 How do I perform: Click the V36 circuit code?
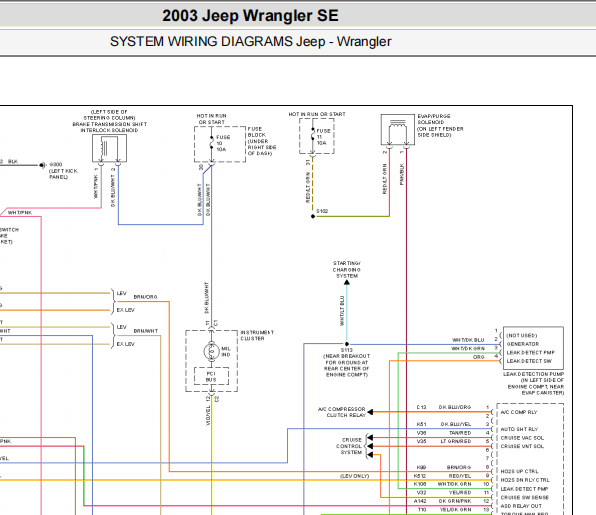click(421, 433)
